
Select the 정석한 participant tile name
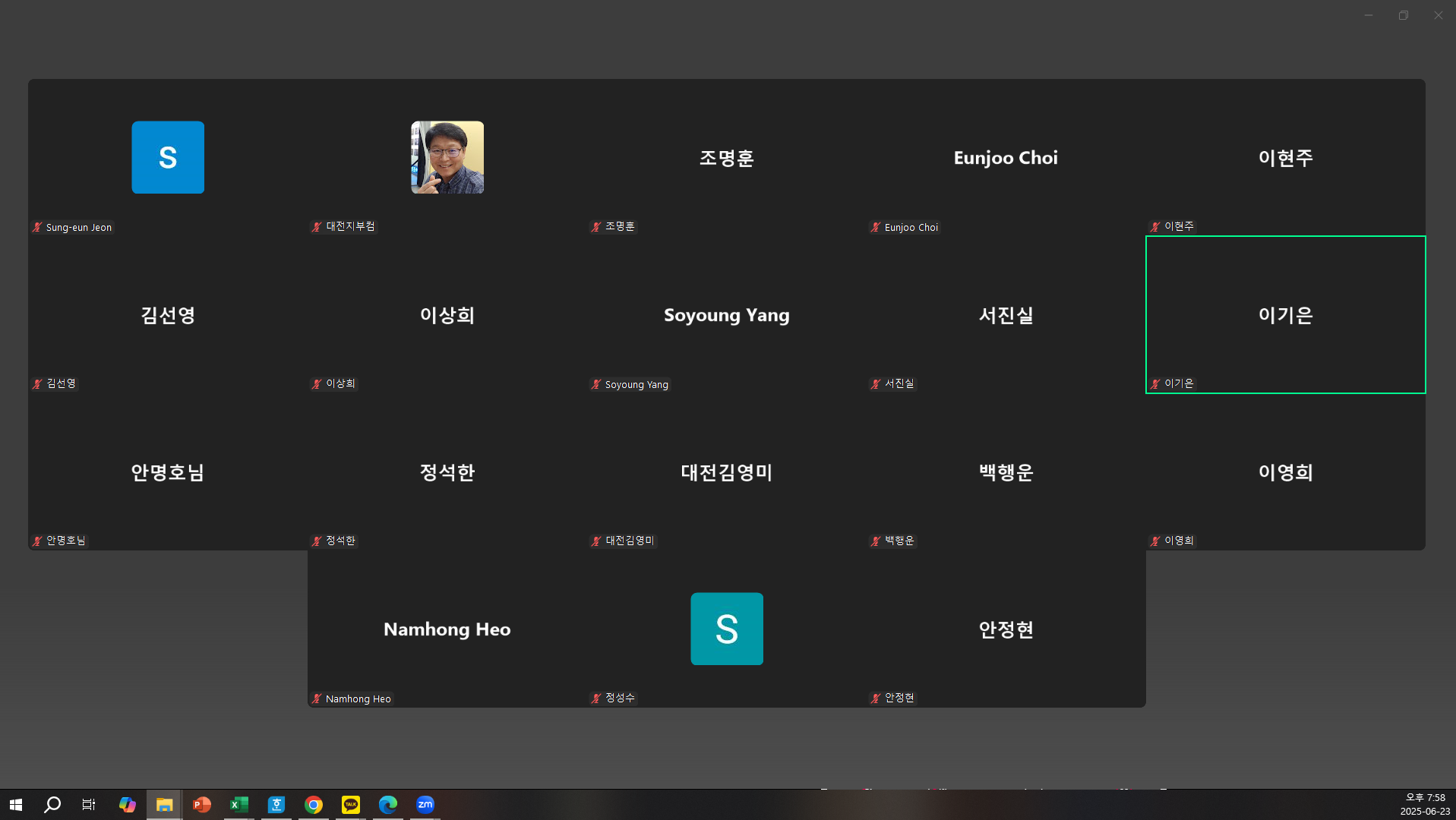coord(447,472)
